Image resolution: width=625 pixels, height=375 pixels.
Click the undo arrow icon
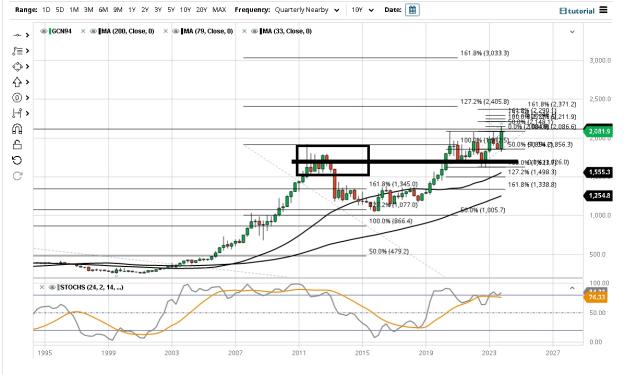[17, 160]
